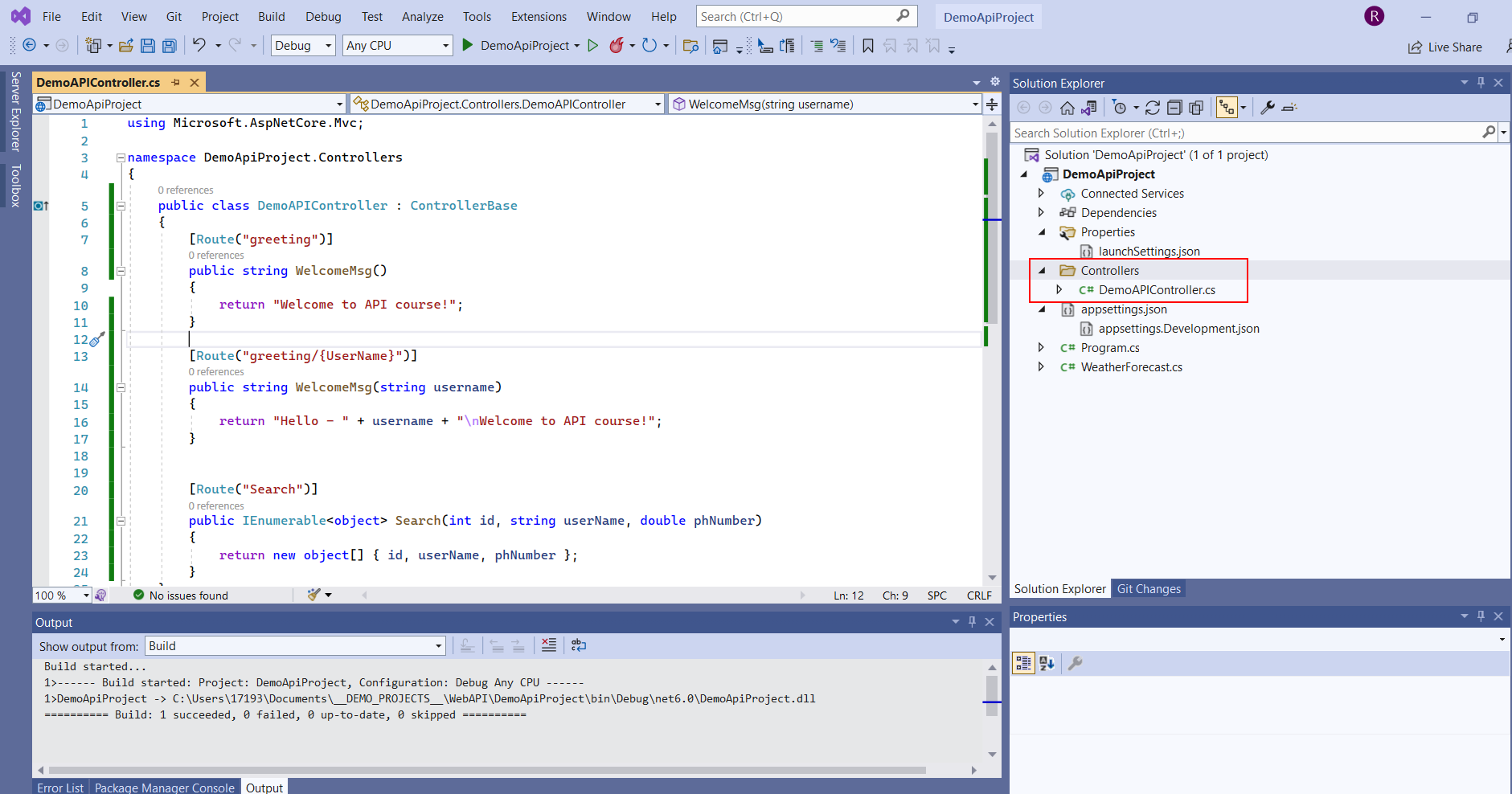The width and height of the screenshot is (1512, 794).
Task: Click the Clear All icon in the Output panel
Action: click(x=549, y=645)
